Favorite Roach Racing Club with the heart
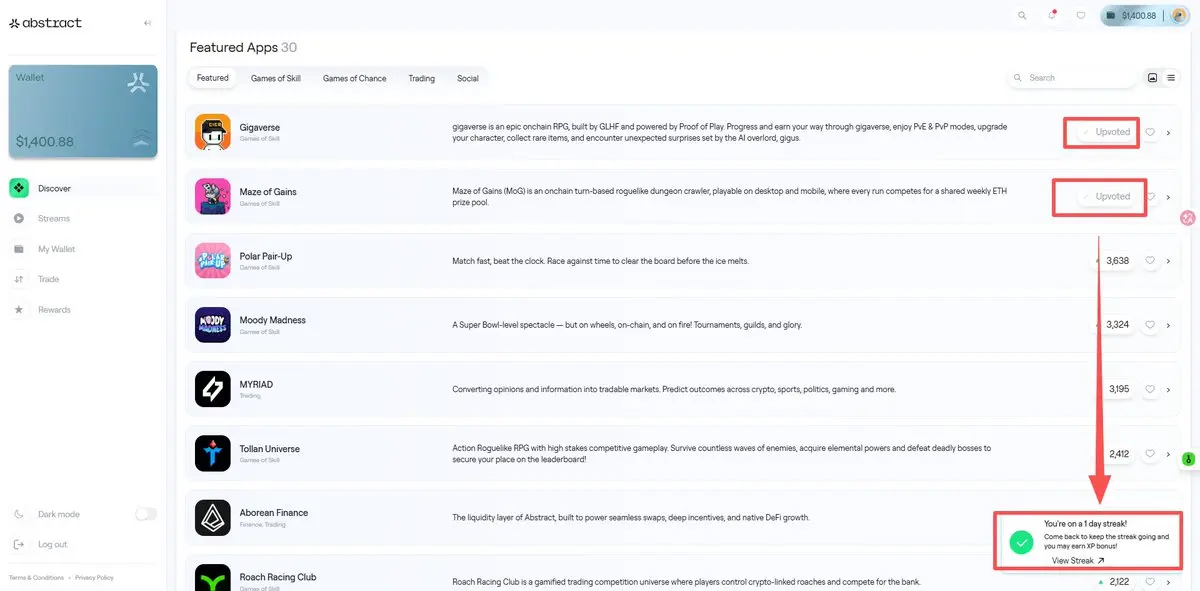1200x591 pixels. (x=1150, y=581)
